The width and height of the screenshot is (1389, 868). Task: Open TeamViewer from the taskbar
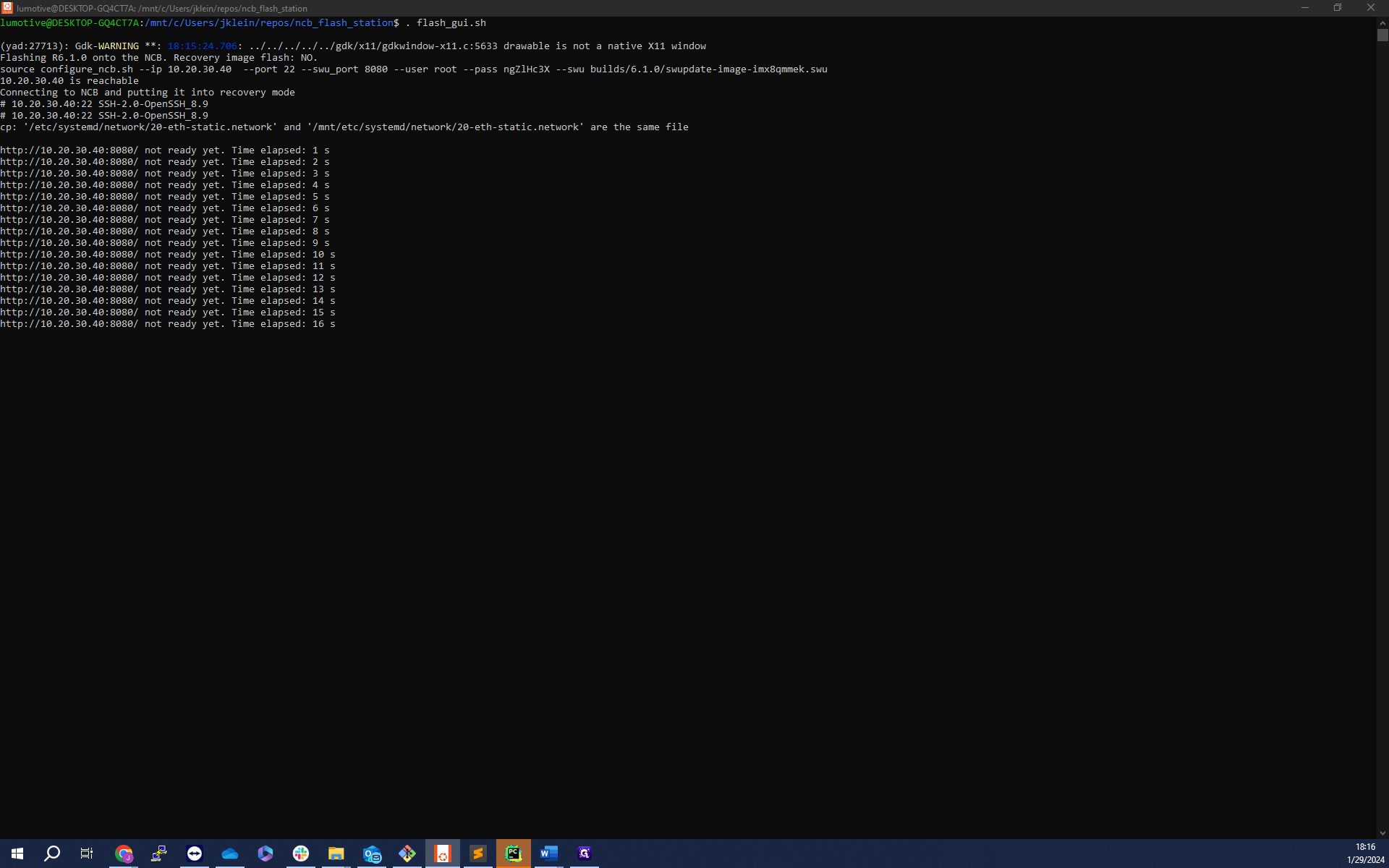[x=195, y=854]
